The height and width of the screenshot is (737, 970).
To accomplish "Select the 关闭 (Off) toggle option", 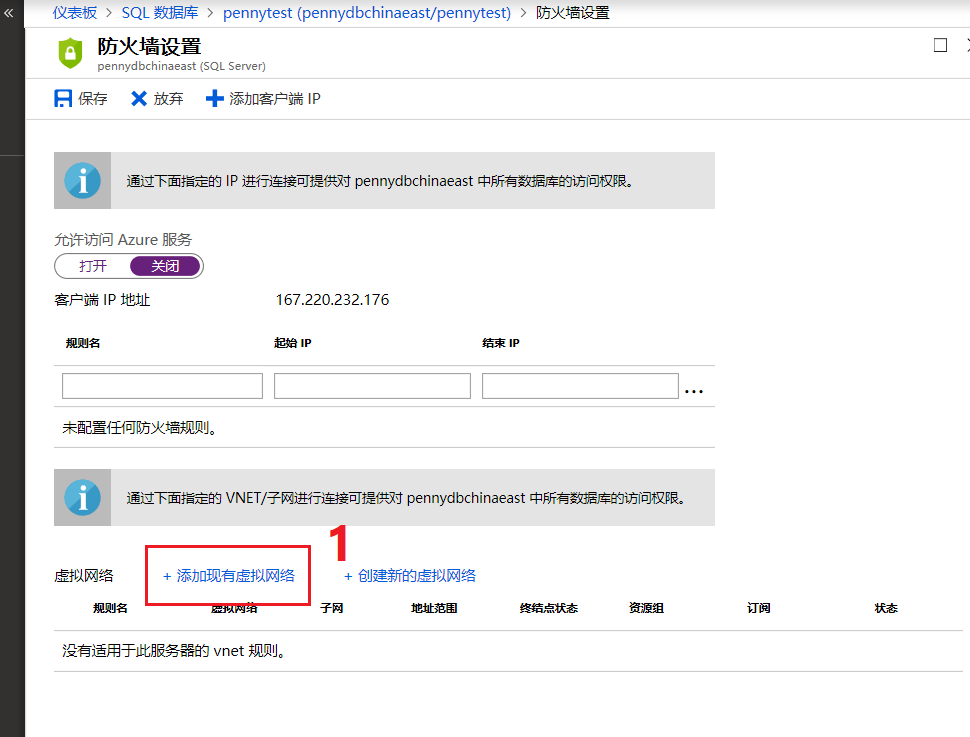I will coord(165,266).
